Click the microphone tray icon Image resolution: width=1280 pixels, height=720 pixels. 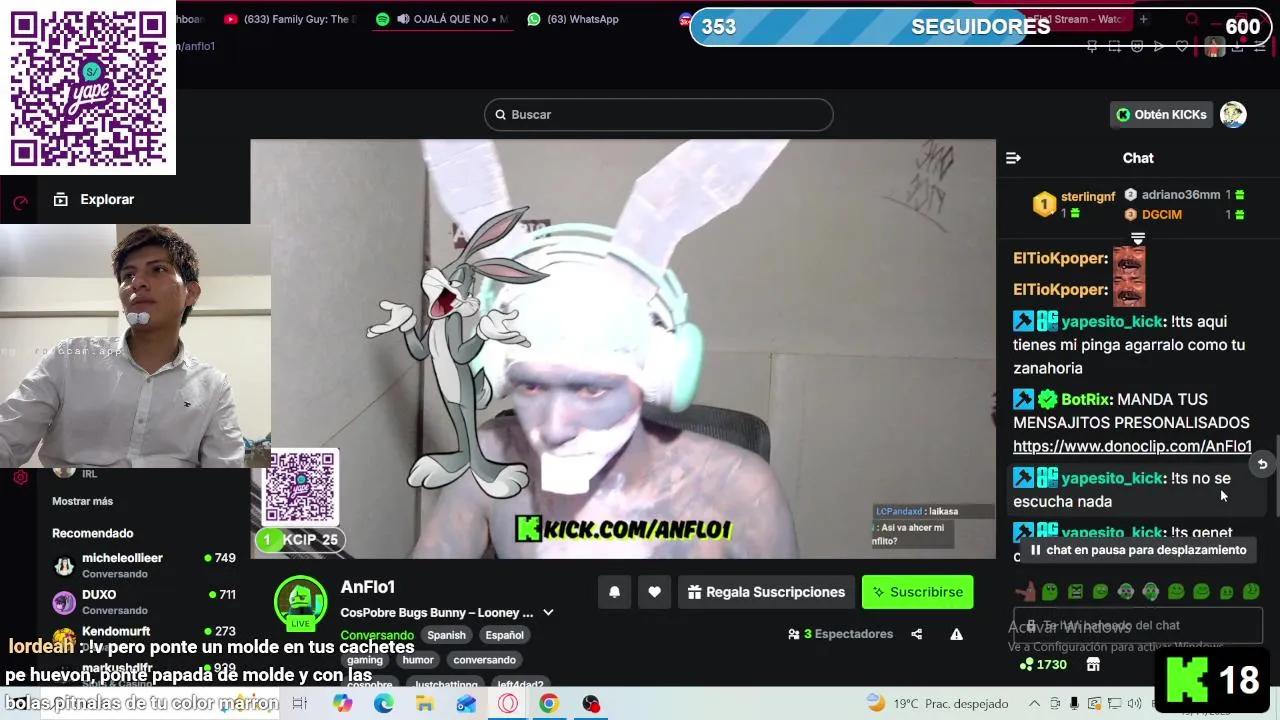click(1074, 704)
